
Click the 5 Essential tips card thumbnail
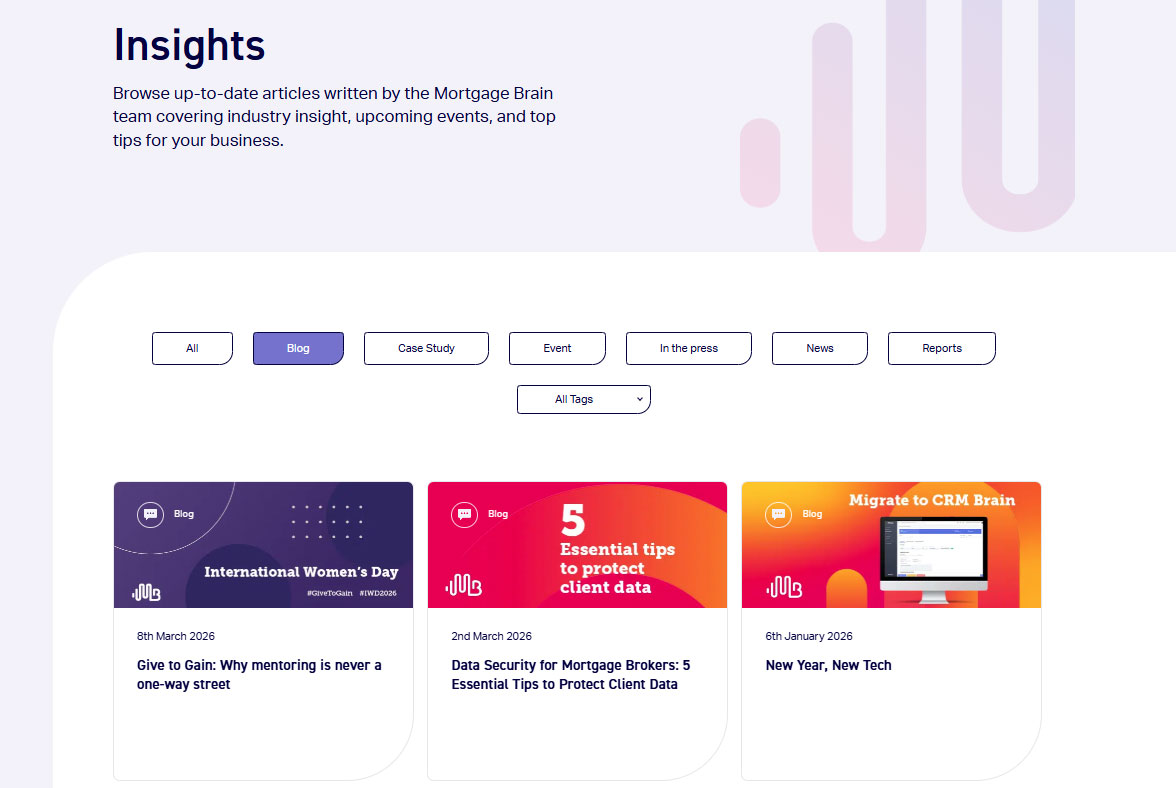click(x=577, y=544)
